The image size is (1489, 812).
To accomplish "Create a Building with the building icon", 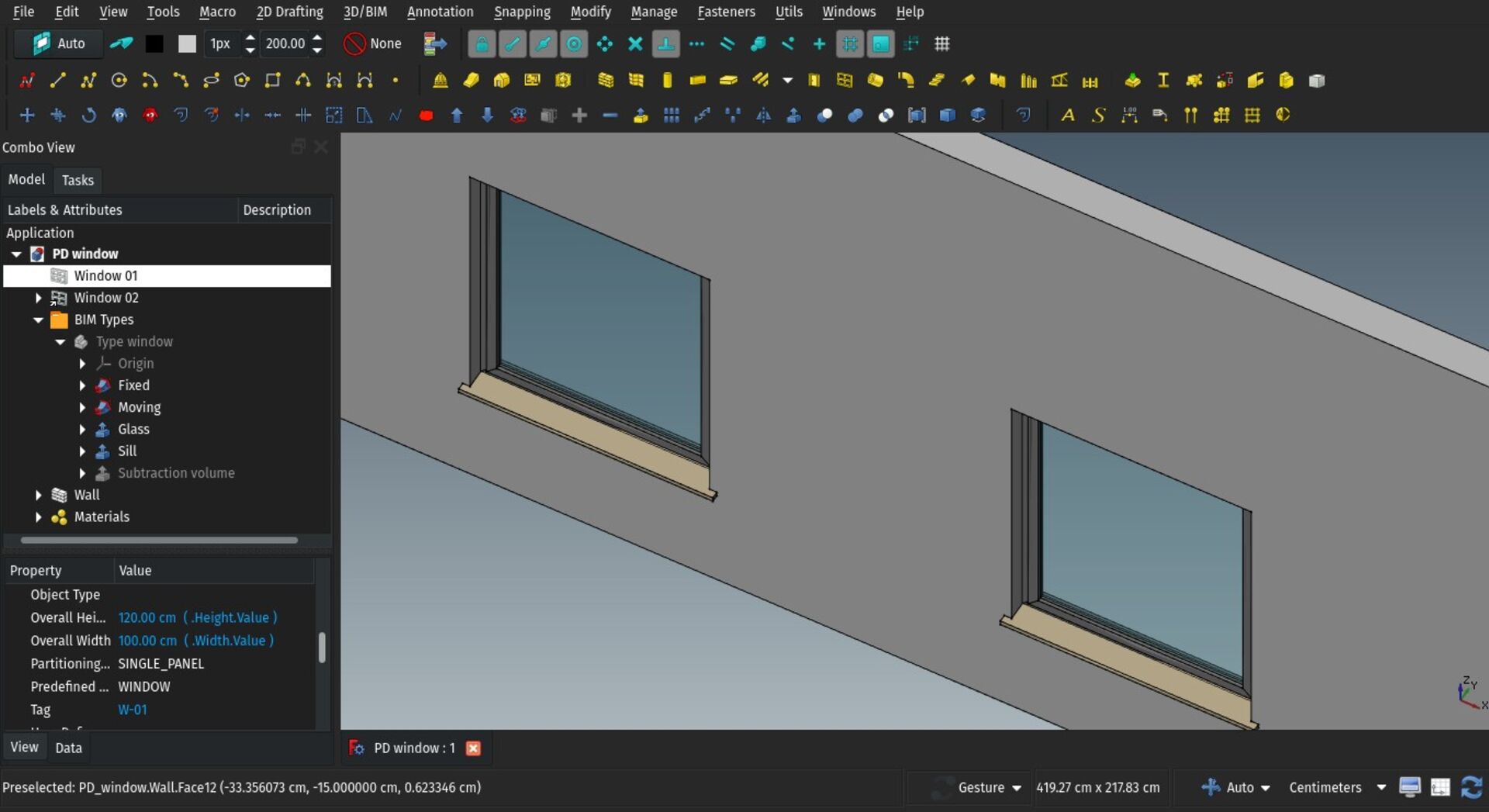I will 502,81.
